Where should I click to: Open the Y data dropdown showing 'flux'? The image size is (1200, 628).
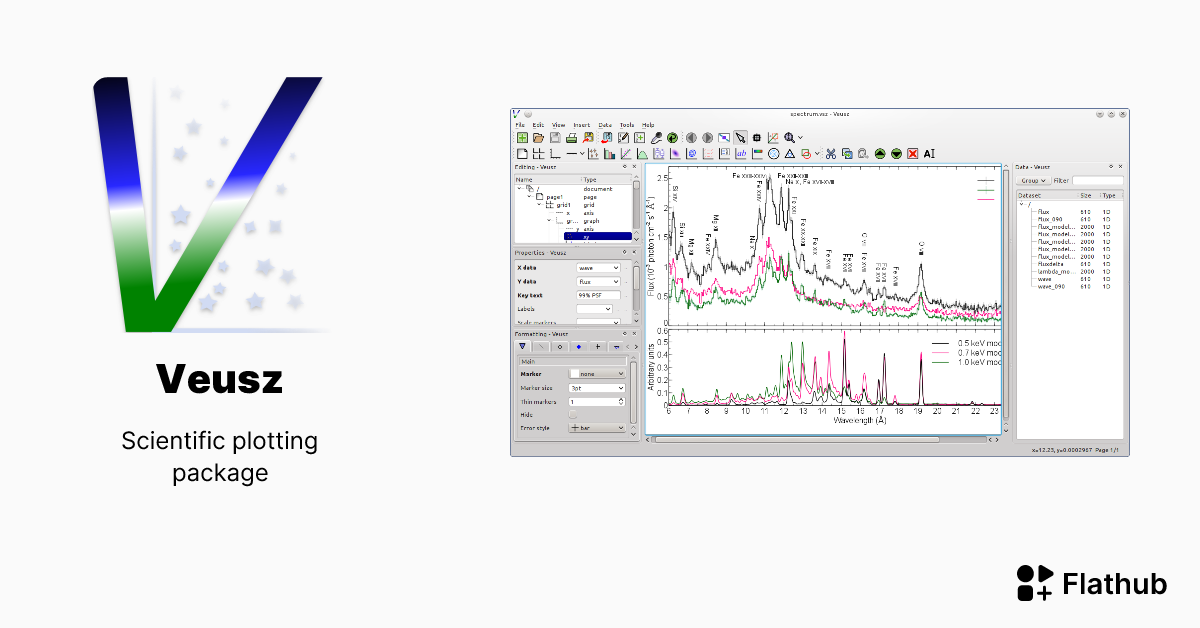point(598,282)
